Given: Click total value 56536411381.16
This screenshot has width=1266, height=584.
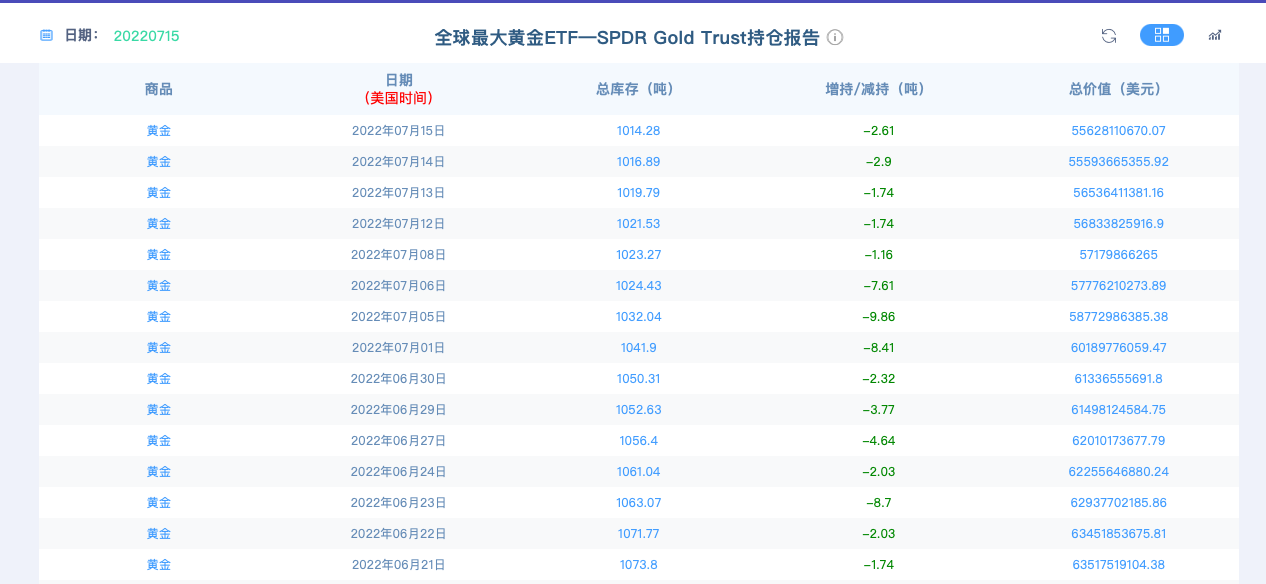Looking at the screenshot, I should (1119, 192).
